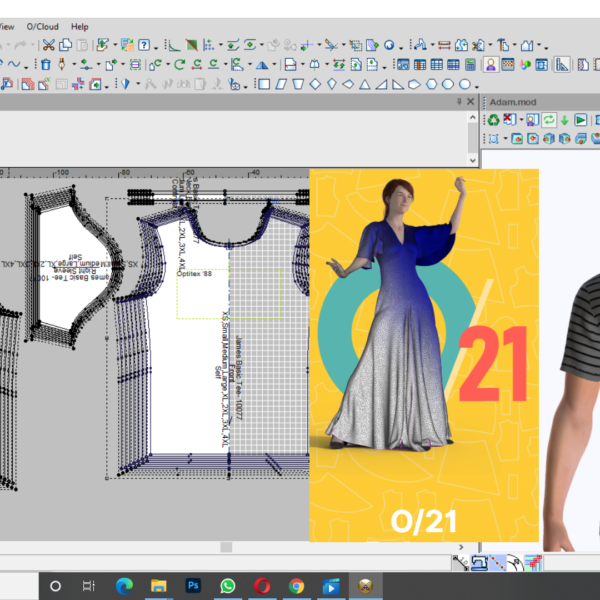Start simulation with the play icon
The height and width of the screenshot is (600, 600).
coord(581,120)
